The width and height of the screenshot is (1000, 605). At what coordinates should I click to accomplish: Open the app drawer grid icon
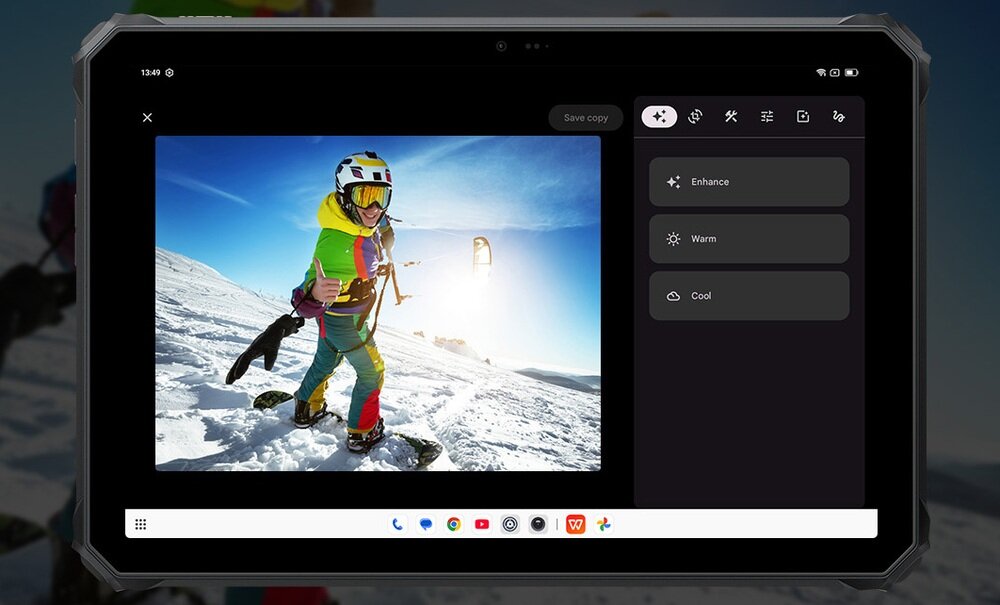click(141, 524)
